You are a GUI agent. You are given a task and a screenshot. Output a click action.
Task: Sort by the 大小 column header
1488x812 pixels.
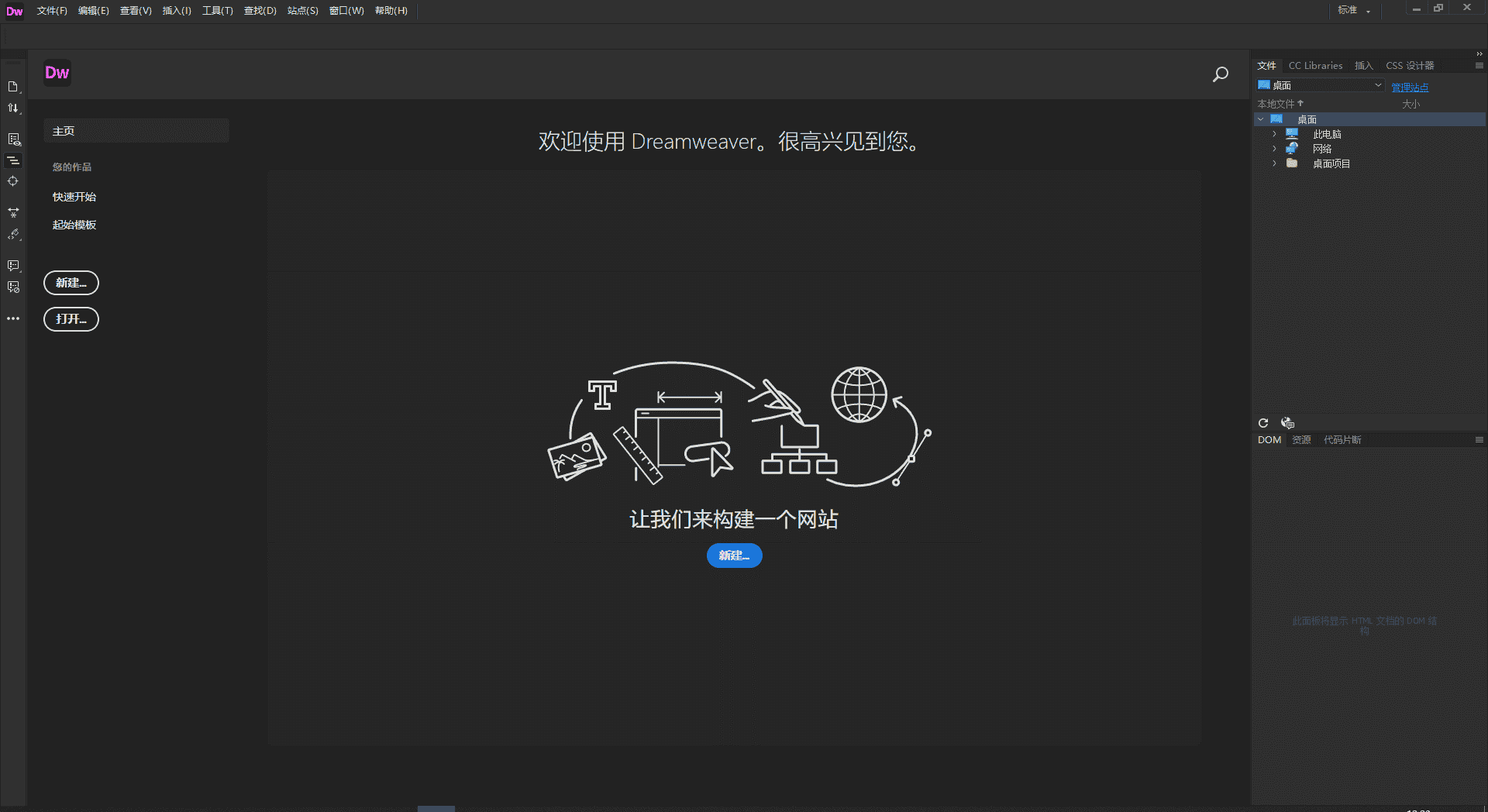coord(1410,104)
